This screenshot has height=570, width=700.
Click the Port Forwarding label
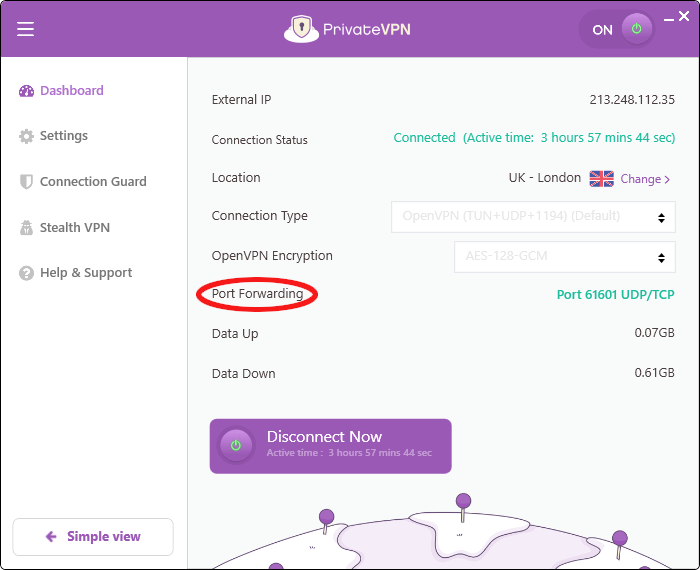click(x=258, y=294)
